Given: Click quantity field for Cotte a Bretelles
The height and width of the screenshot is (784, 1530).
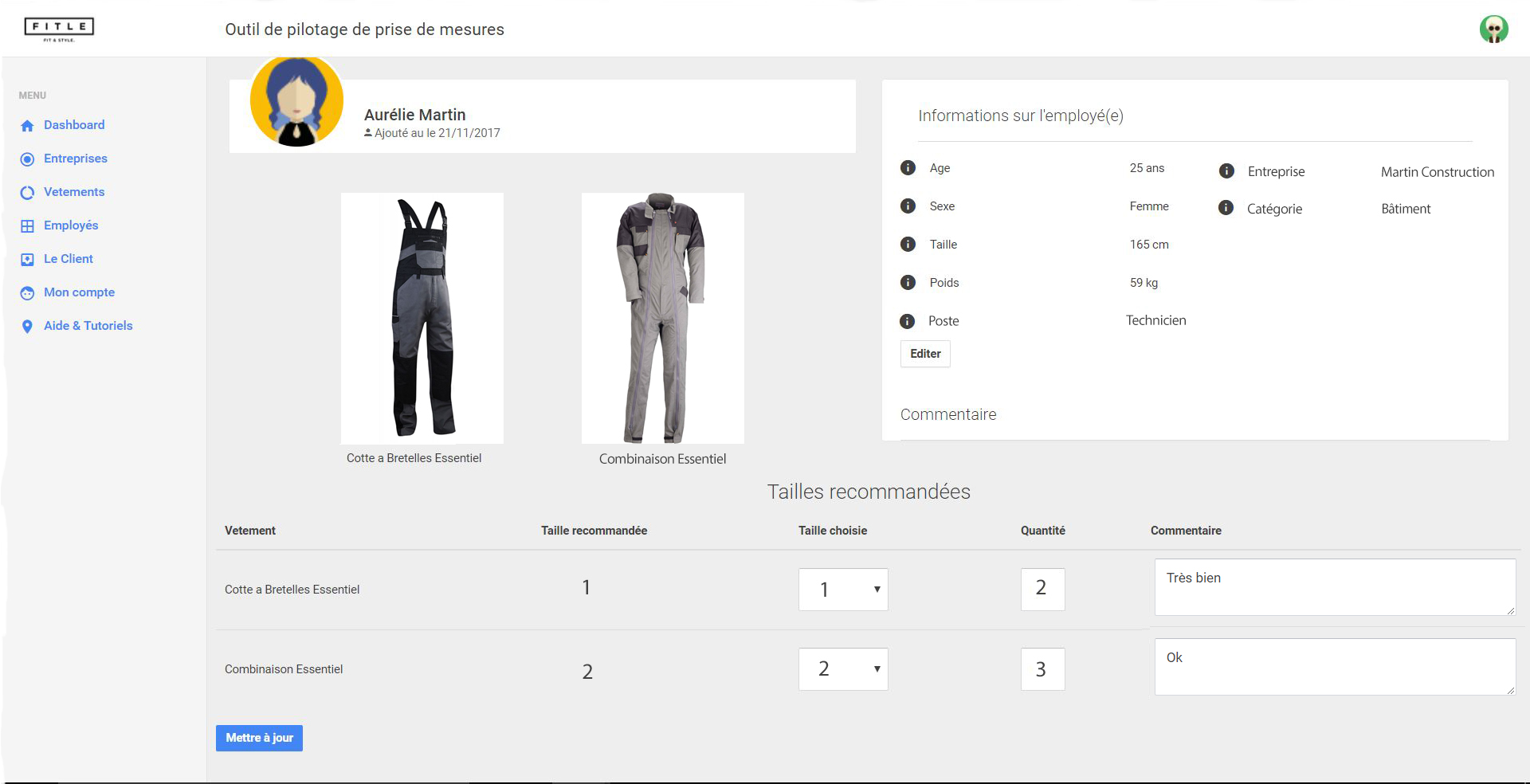Looking at the screenshot, I should (x=1042, y=590).
